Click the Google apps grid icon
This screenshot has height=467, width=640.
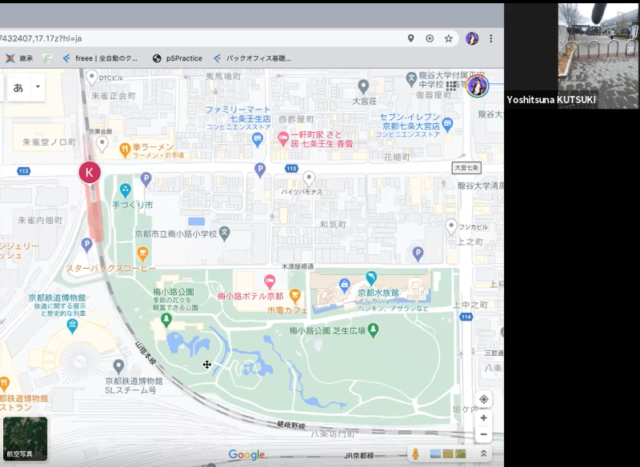454,88
